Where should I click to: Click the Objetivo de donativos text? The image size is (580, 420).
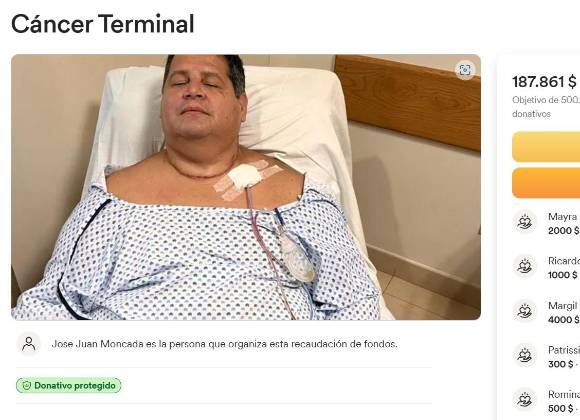tap(546, 107)
